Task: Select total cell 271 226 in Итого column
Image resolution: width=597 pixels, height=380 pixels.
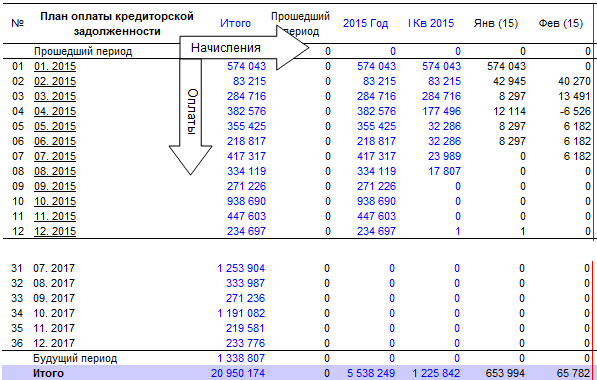Action: [x=246, y=186]
